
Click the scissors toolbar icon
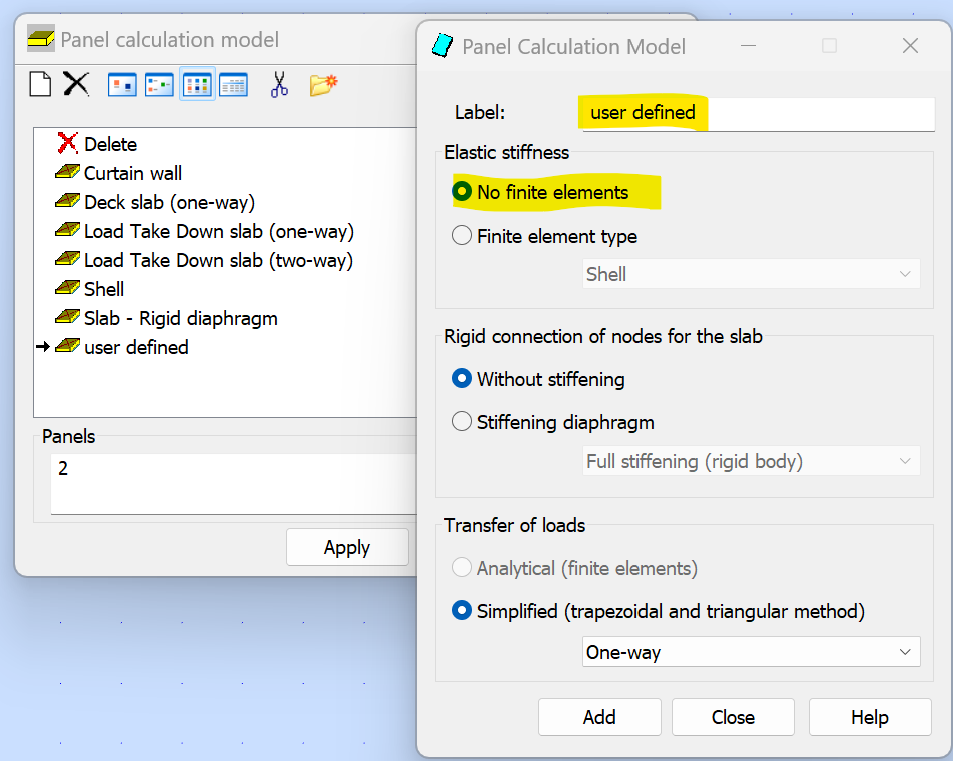pyautogui.click(x=279, y=85)
